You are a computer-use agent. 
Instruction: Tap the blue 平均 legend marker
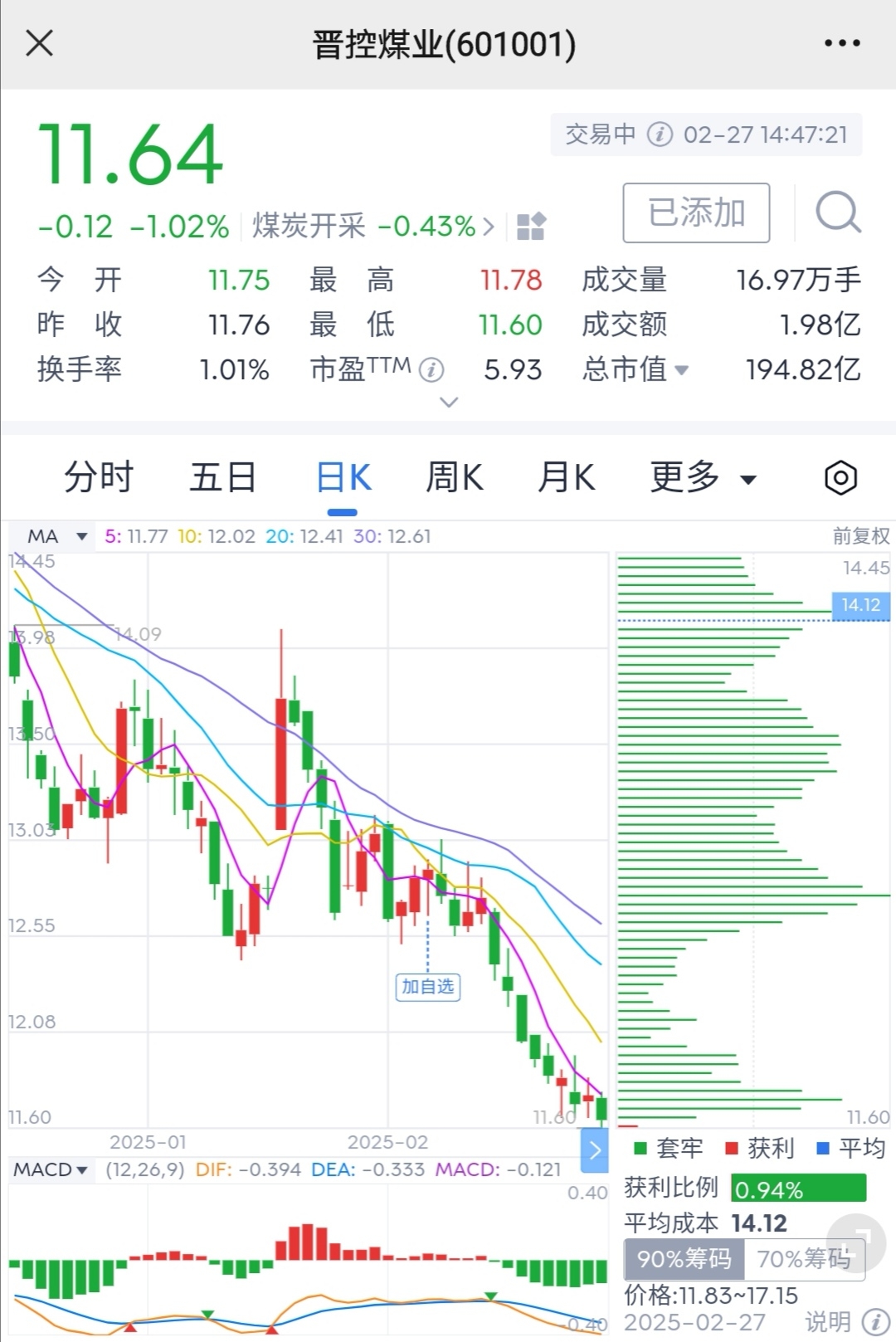pyautogui.click(x=823, y=1149)
